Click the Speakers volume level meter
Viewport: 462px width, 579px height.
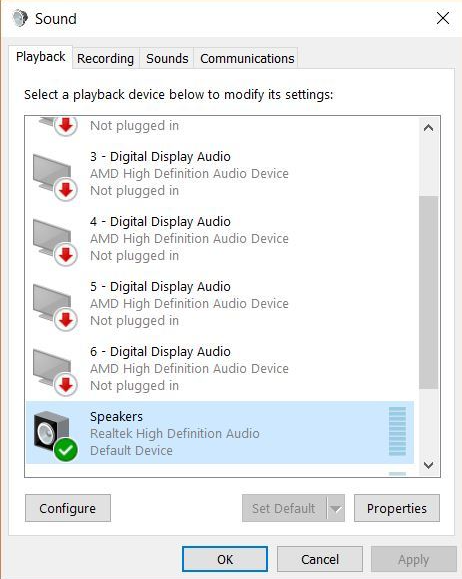point(397,431)
